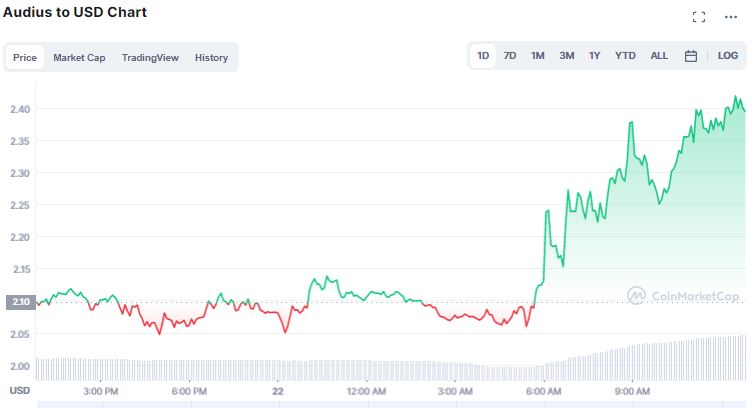Click the 12:00 AM time axis label
Image resolution: width=755 pixels, height=408 pixels.
click(x=366, y=392)
